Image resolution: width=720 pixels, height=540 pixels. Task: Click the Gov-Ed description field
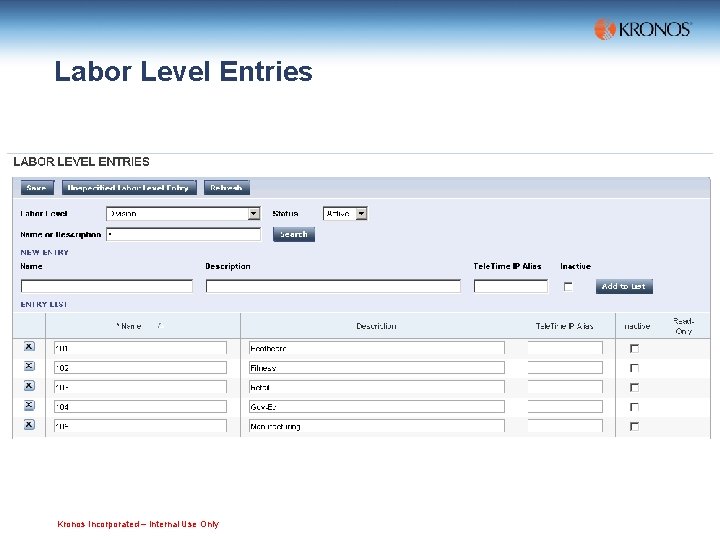click(377, 406)
